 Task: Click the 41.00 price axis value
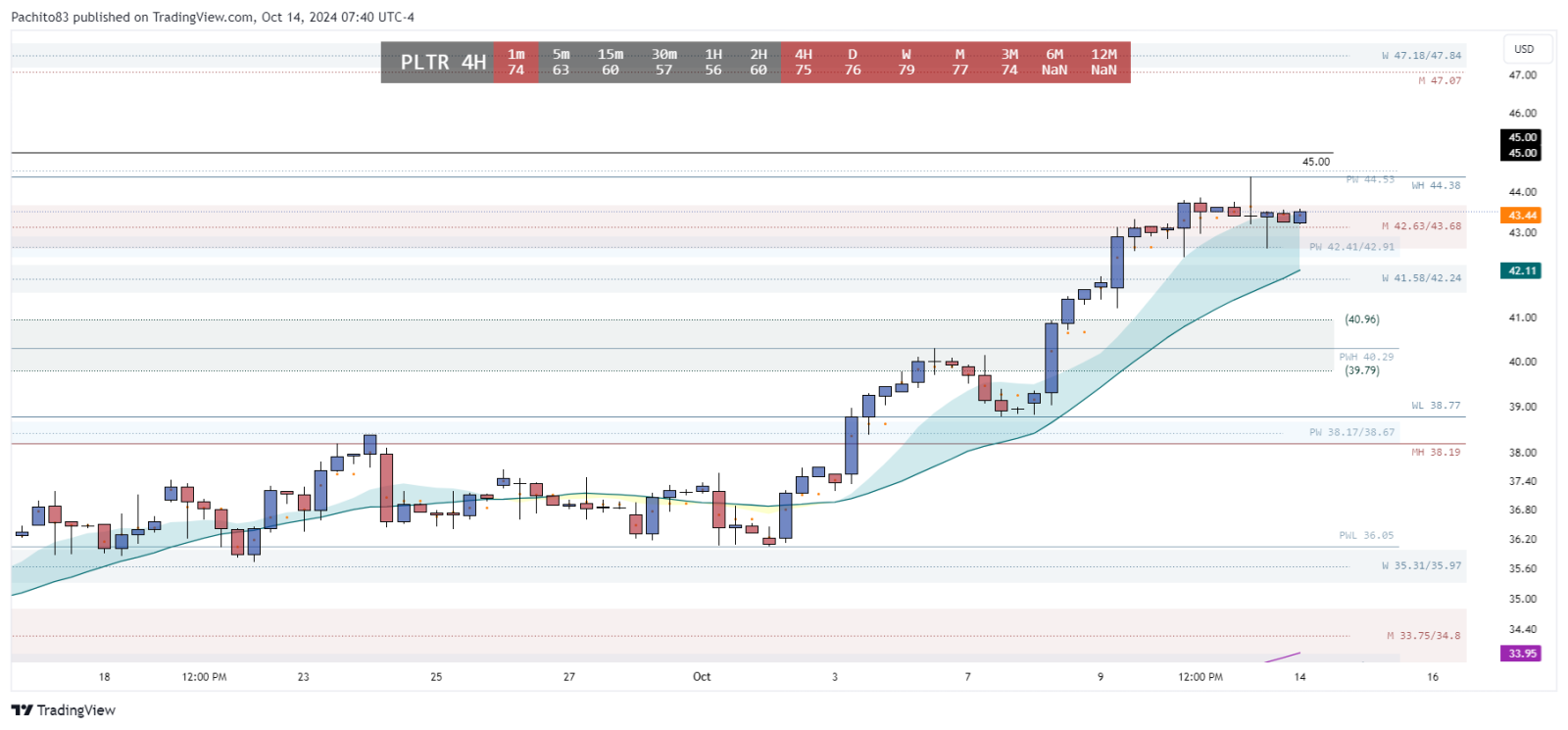pos(1523,318)
